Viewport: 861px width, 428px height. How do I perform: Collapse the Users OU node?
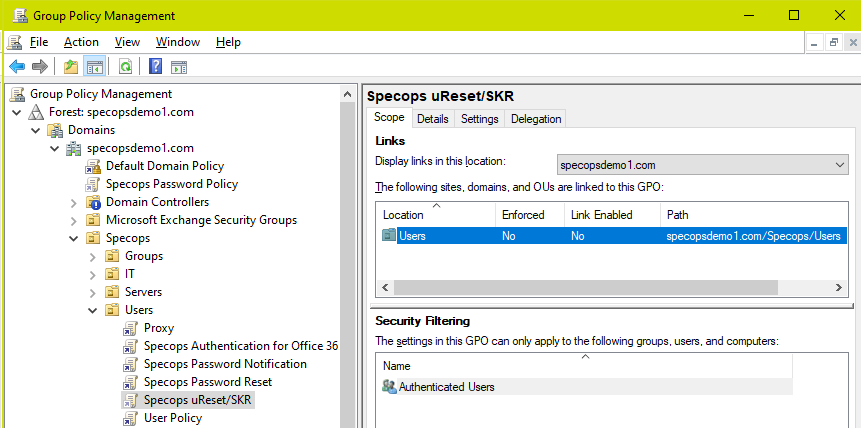pos(92,310)
